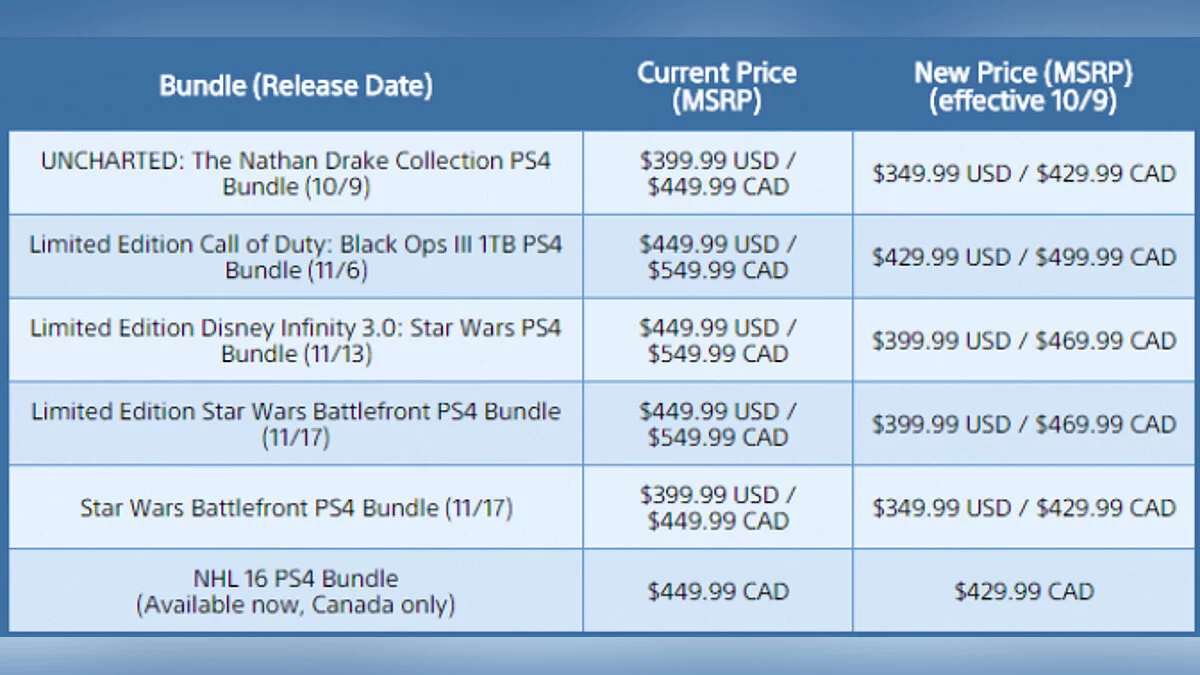
Task: Select the Disney Infinity 3.0 Star Wars bundle name
Action: point(296,340)
